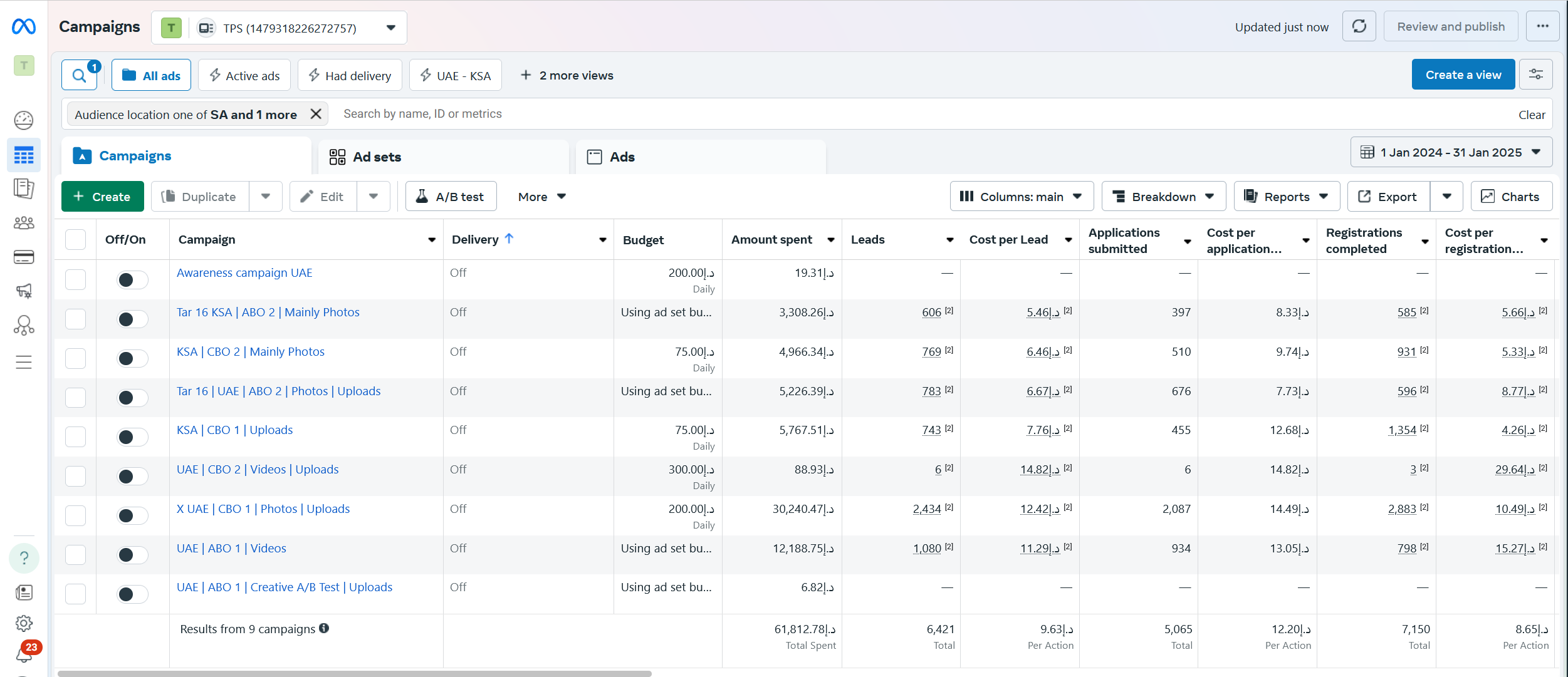Screen dimensions: 1568x677
Task: Open UAE | ABO 1 | Creative A/B Test link
Action: (x=285, y=587)
